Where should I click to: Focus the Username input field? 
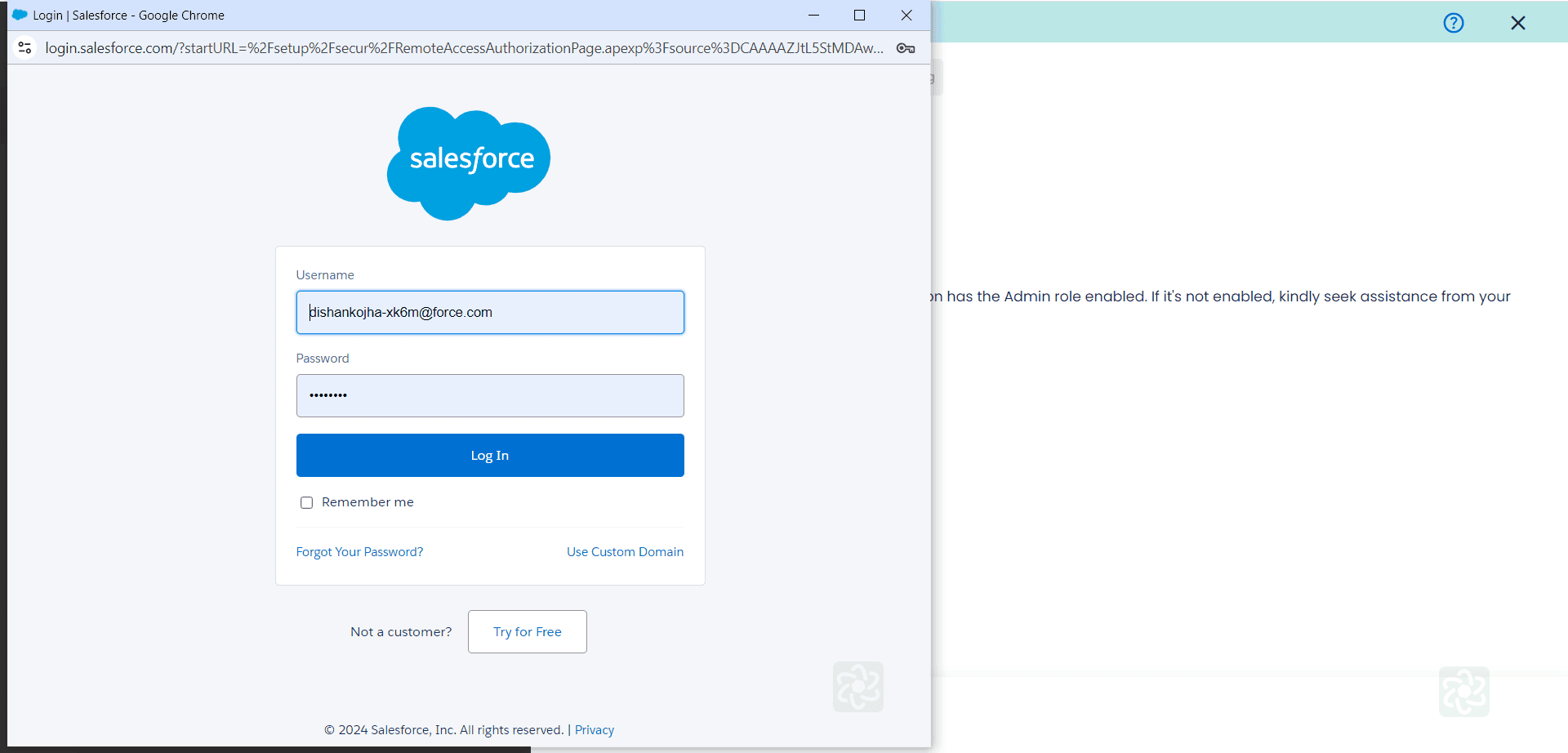[490, 312]
